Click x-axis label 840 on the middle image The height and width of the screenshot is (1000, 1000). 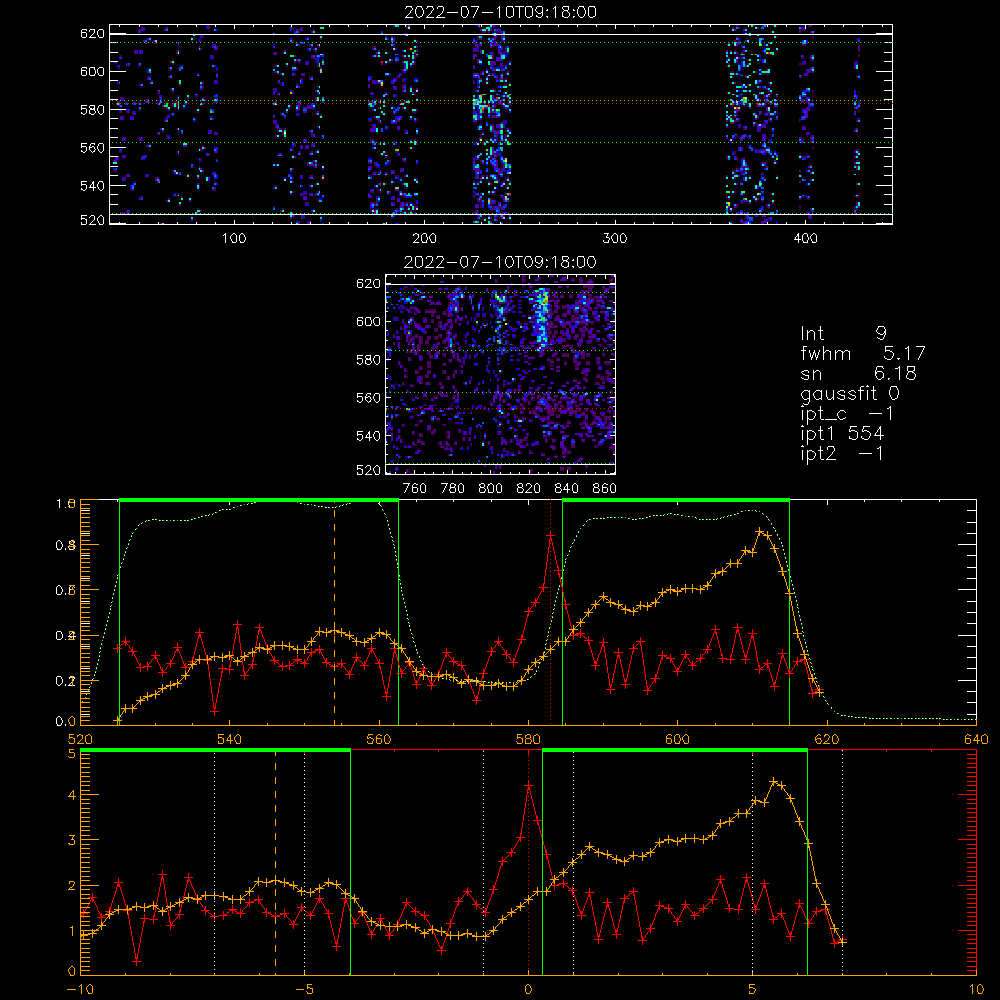(x=566, y=488)
